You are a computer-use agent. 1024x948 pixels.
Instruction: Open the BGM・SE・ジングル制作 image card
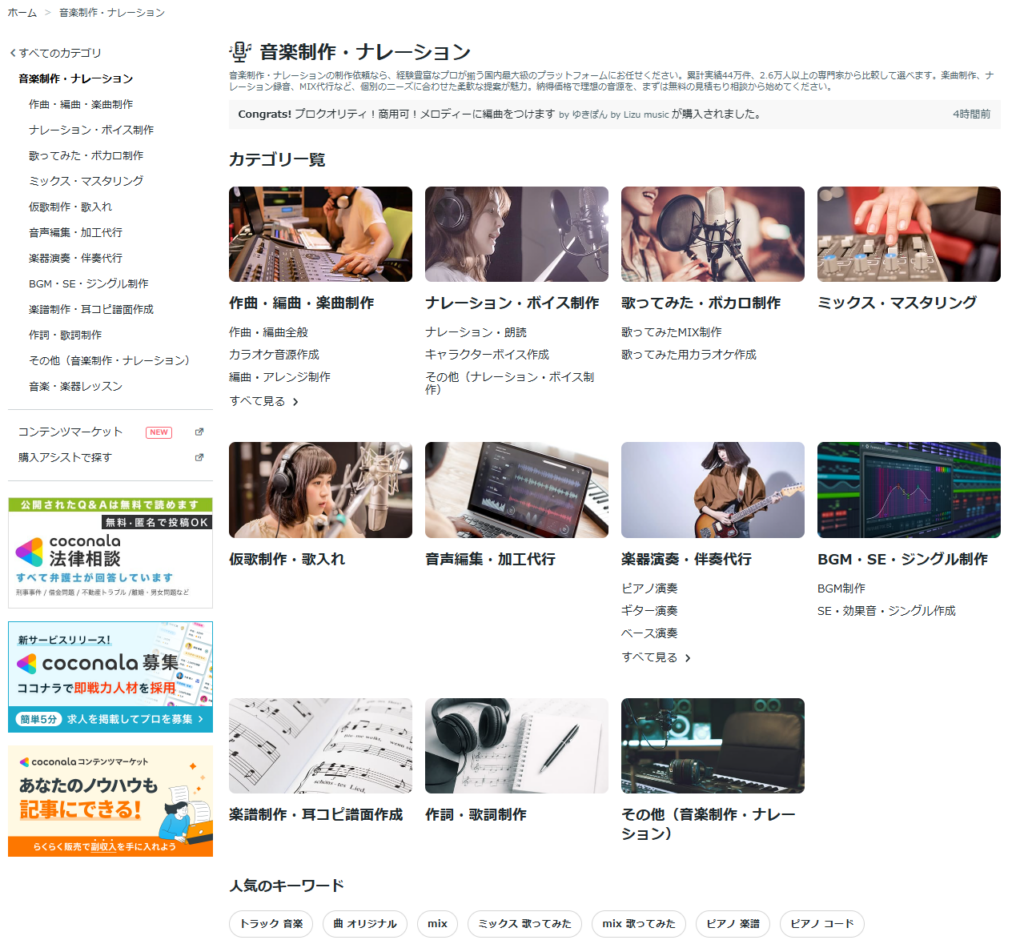pos(908,490)
